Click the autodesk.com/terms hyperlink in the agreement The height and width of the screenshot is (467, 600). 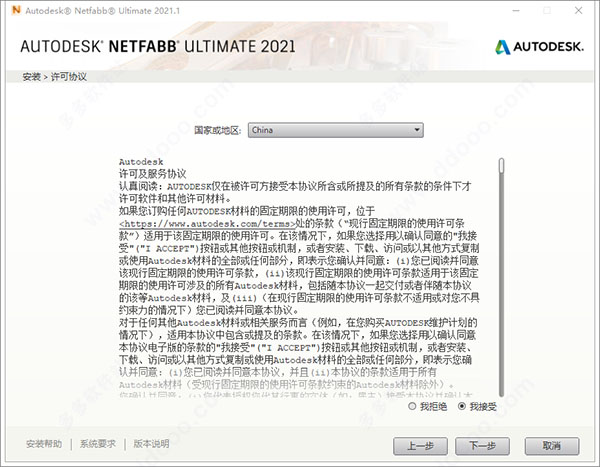pos(207,224)
